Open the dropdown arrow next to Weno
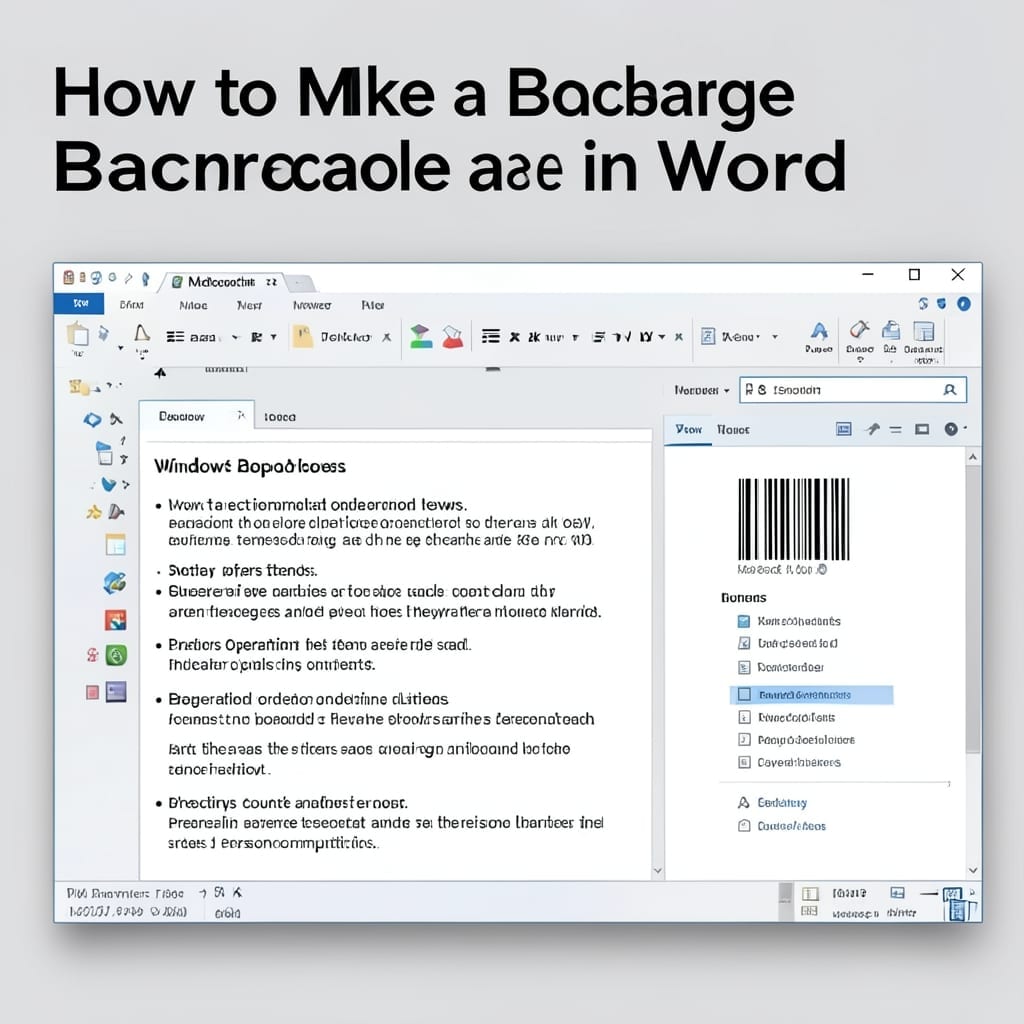Viewport: 1024px width, 1024px height. click(x=775, y=337)
